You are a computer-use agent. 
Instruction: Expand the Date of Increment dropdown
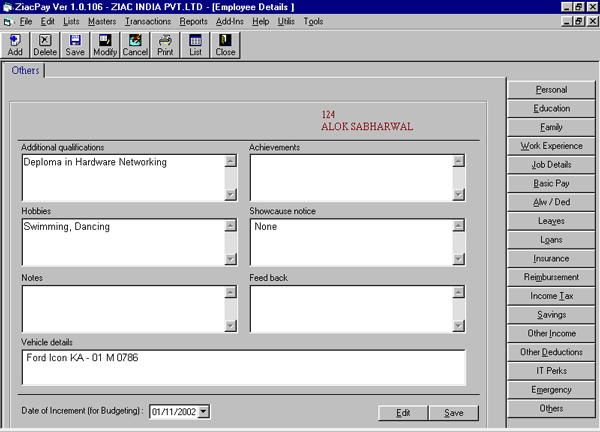[204, 412]
